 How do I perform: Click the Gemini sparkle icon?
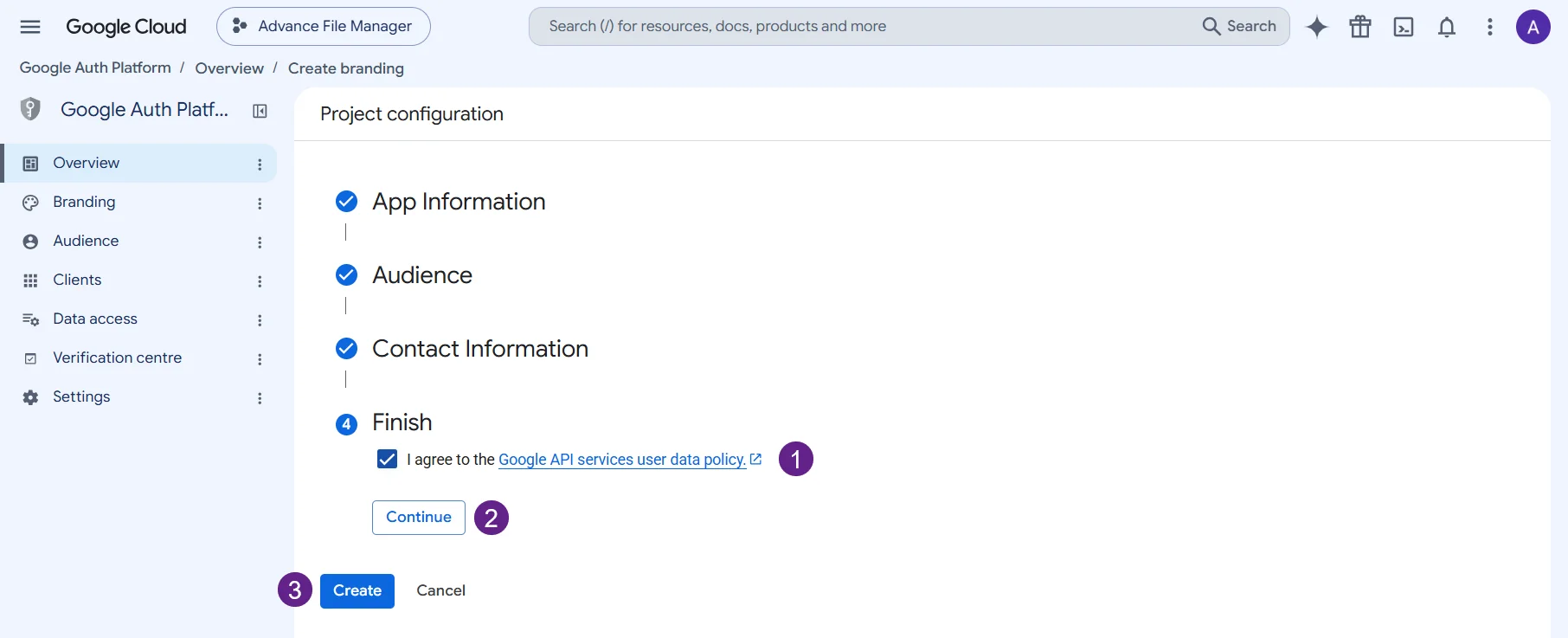point(1317,27)
